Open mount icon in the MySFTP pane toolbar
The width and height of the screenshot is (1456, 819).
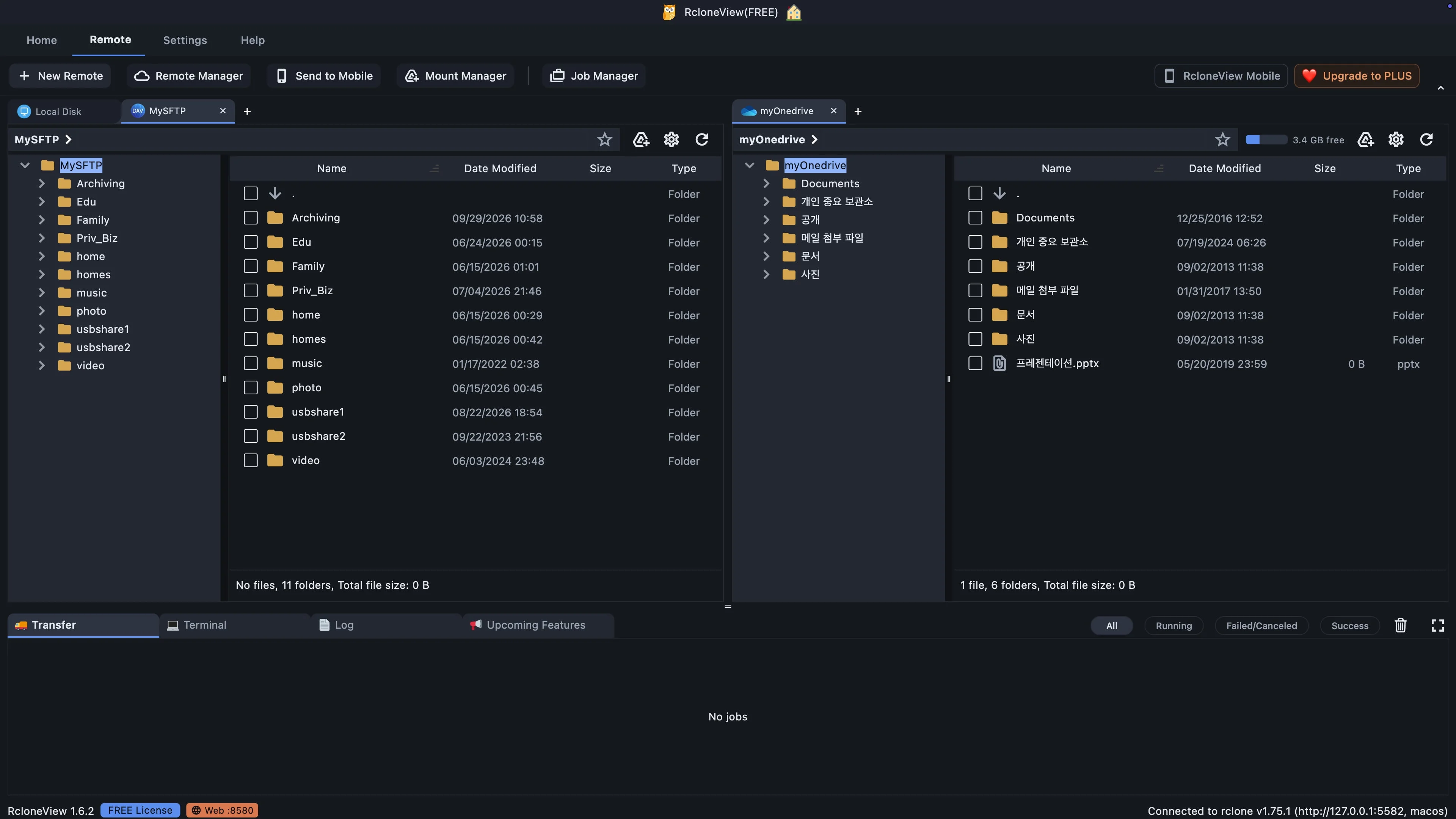click(x=640, y=140)
